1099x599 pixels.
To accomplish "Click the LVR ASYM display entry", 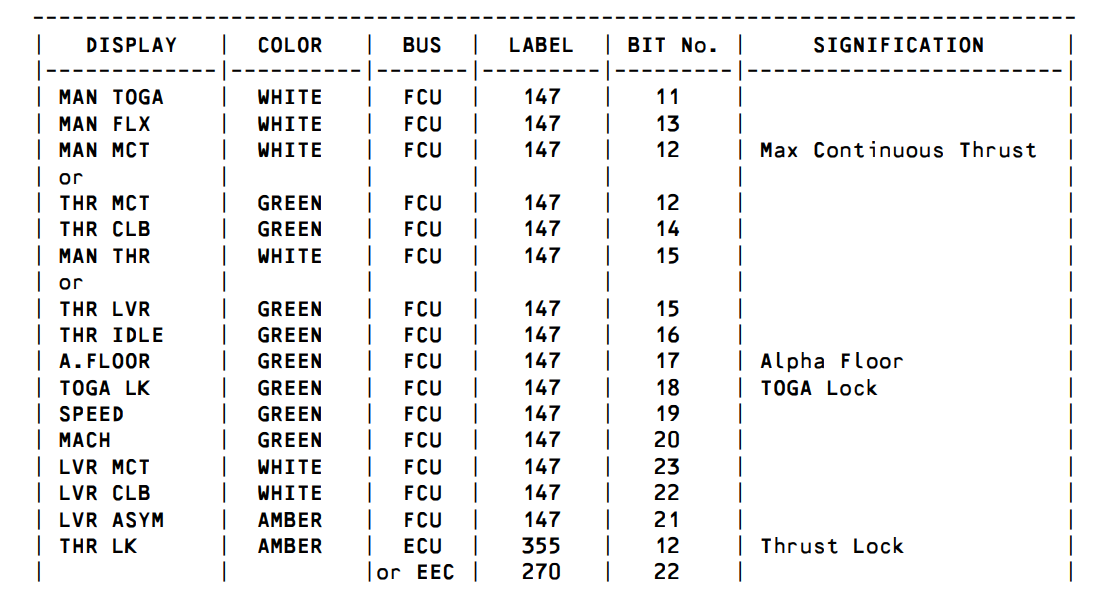I will point(111,520).
